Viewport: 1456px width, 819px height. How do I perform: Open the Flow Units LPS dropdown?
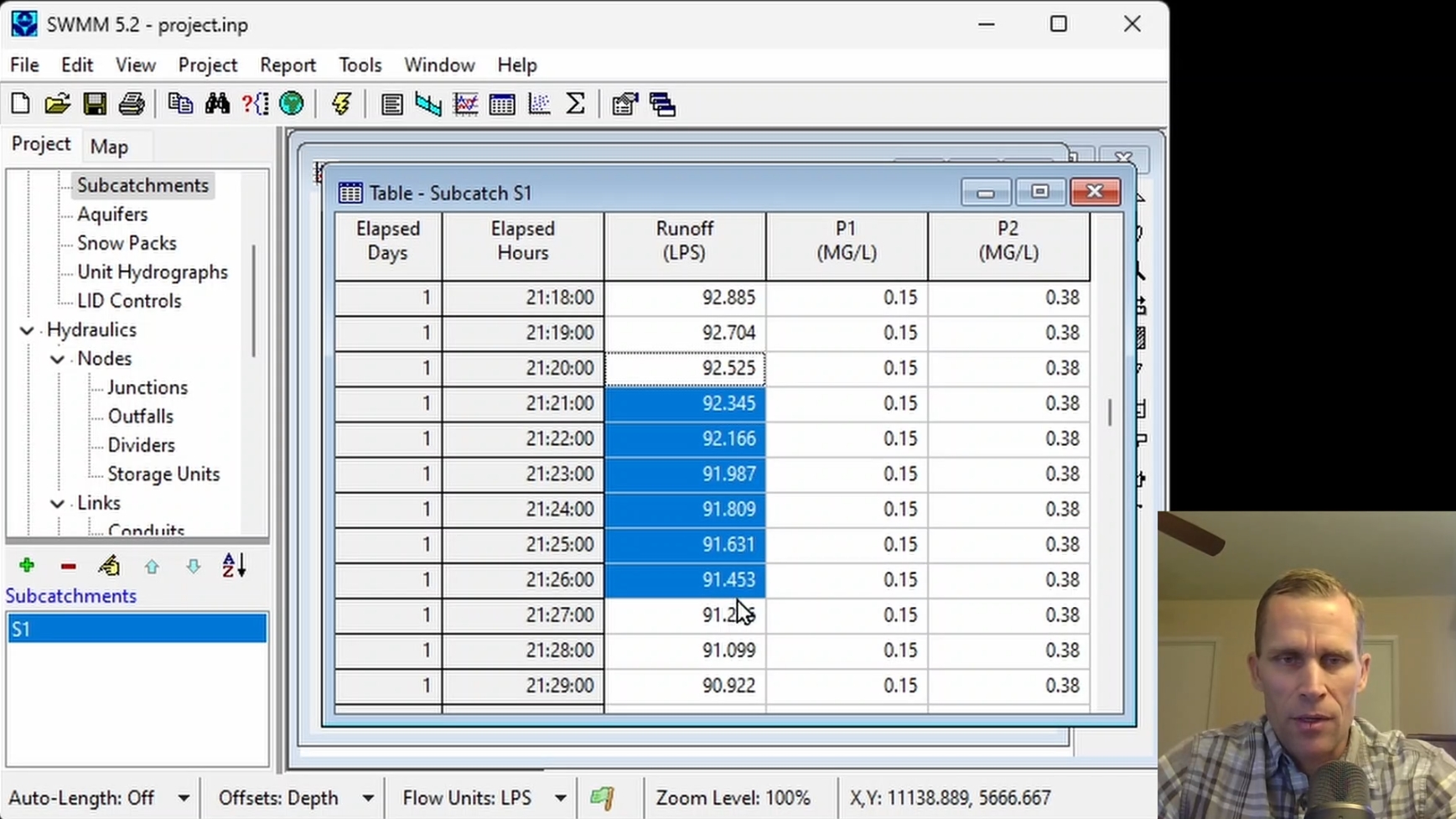pyautogui.click(x=561, y=798)
